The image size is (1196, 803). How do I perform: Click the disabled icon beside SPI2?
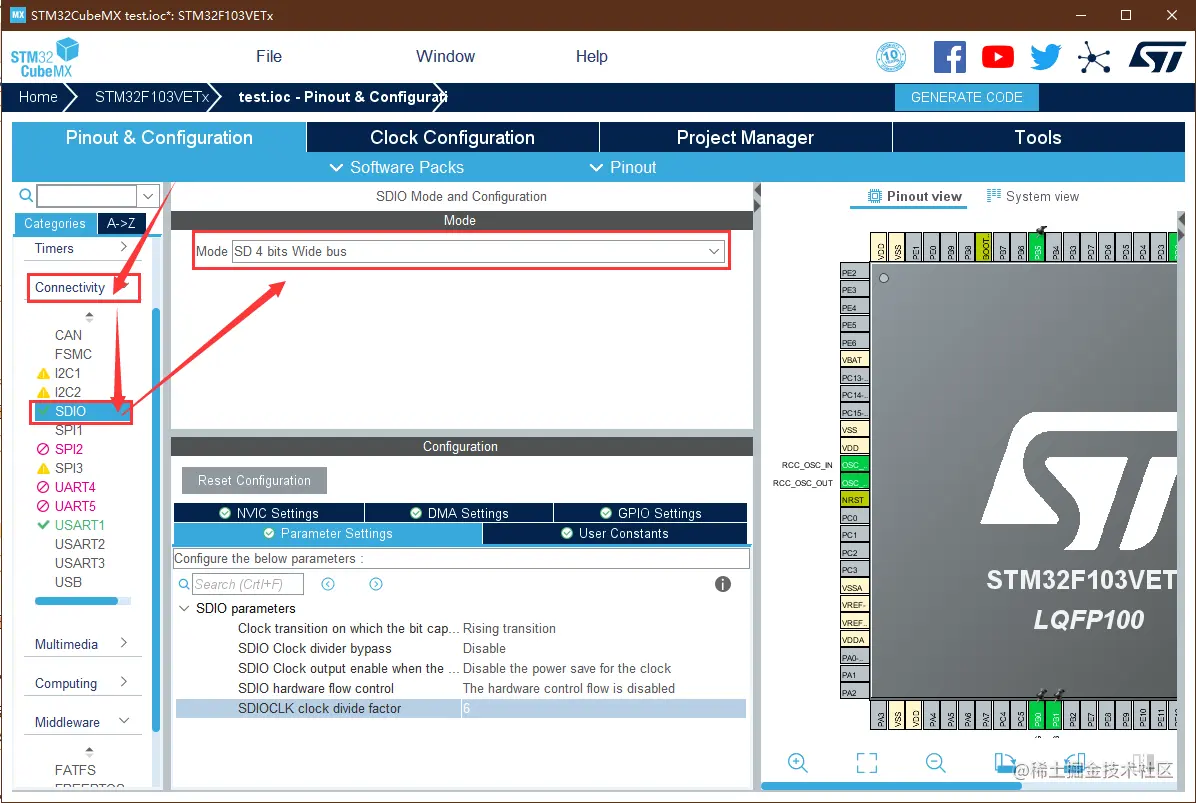[43, 449]
